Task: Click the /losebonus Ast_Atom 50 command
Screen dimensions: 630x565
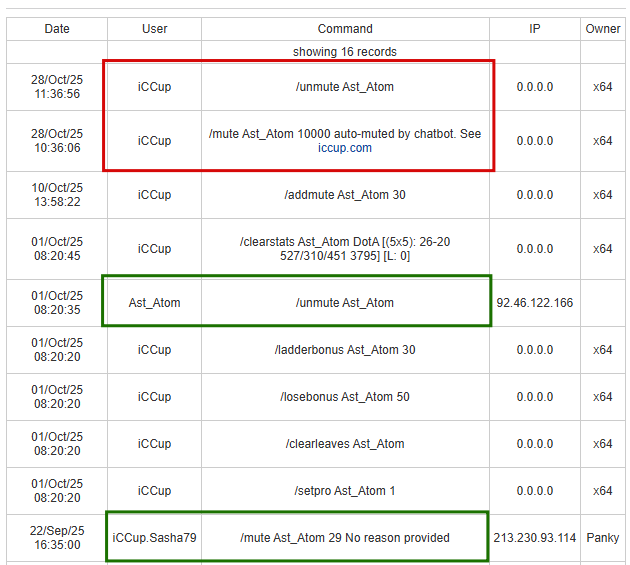Action: point(345,397)
